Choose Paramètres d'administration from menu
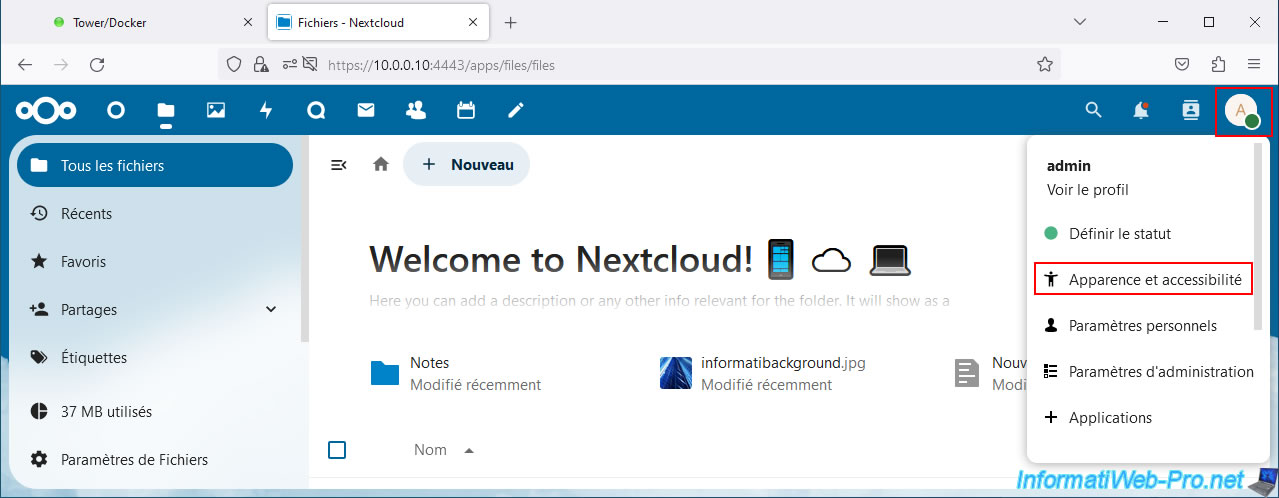The height and width of the screenshot is (498, 1279). coord(1160,372)
